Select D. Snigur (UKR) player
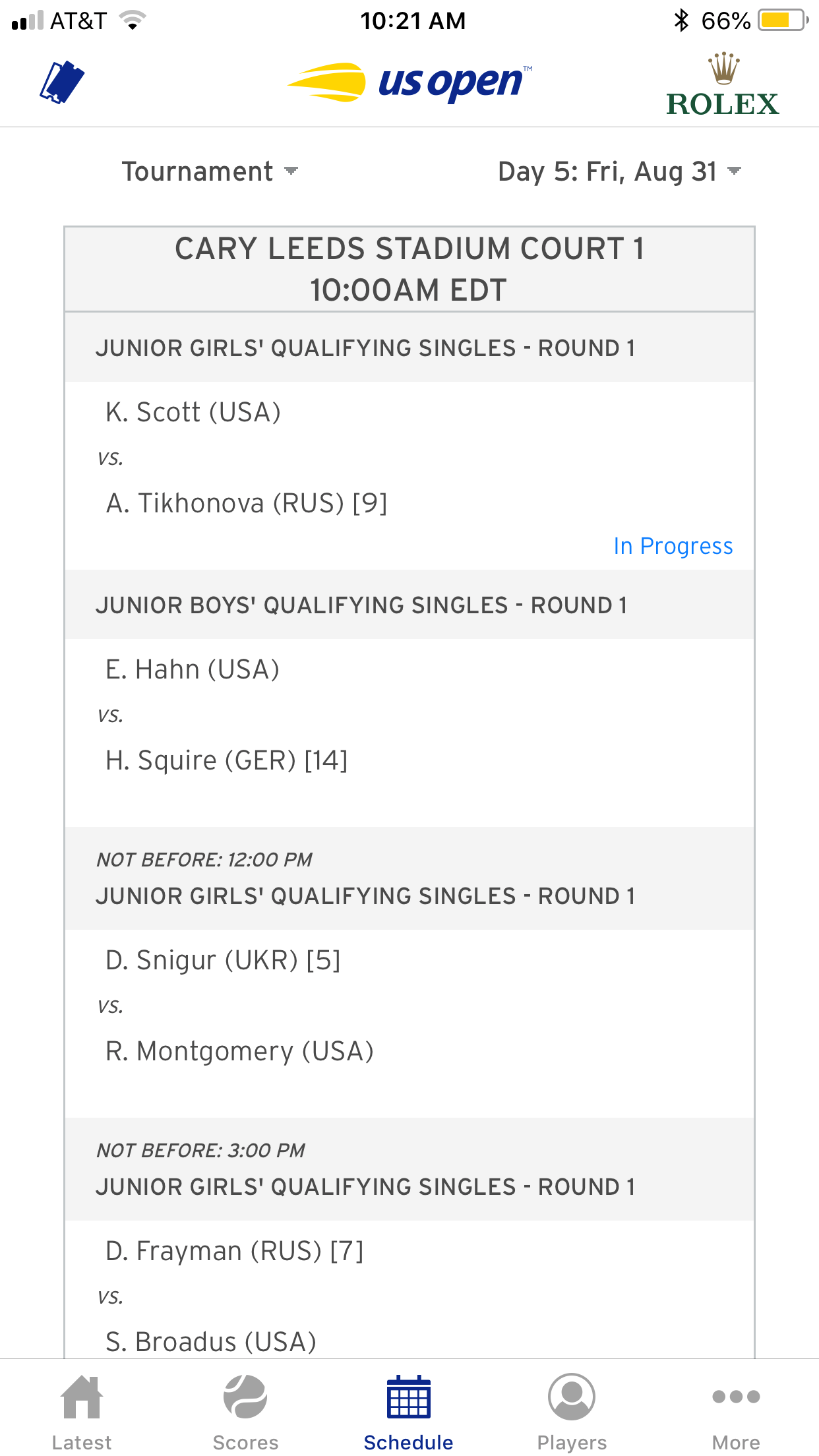The height and width of the screenshot is (1456, 819). (223, 960)
